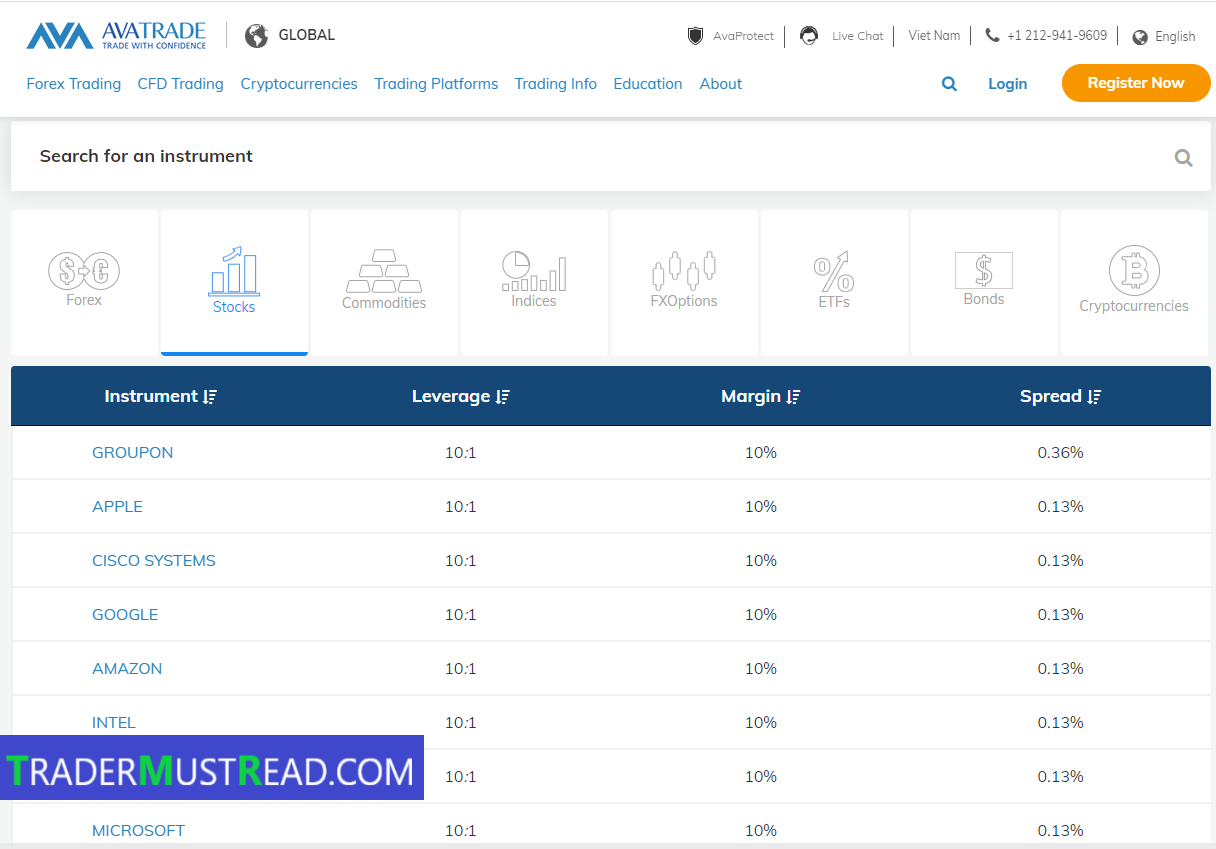Open the Forex Trading menu
1216x849 pixels.
tap(74, 84)
